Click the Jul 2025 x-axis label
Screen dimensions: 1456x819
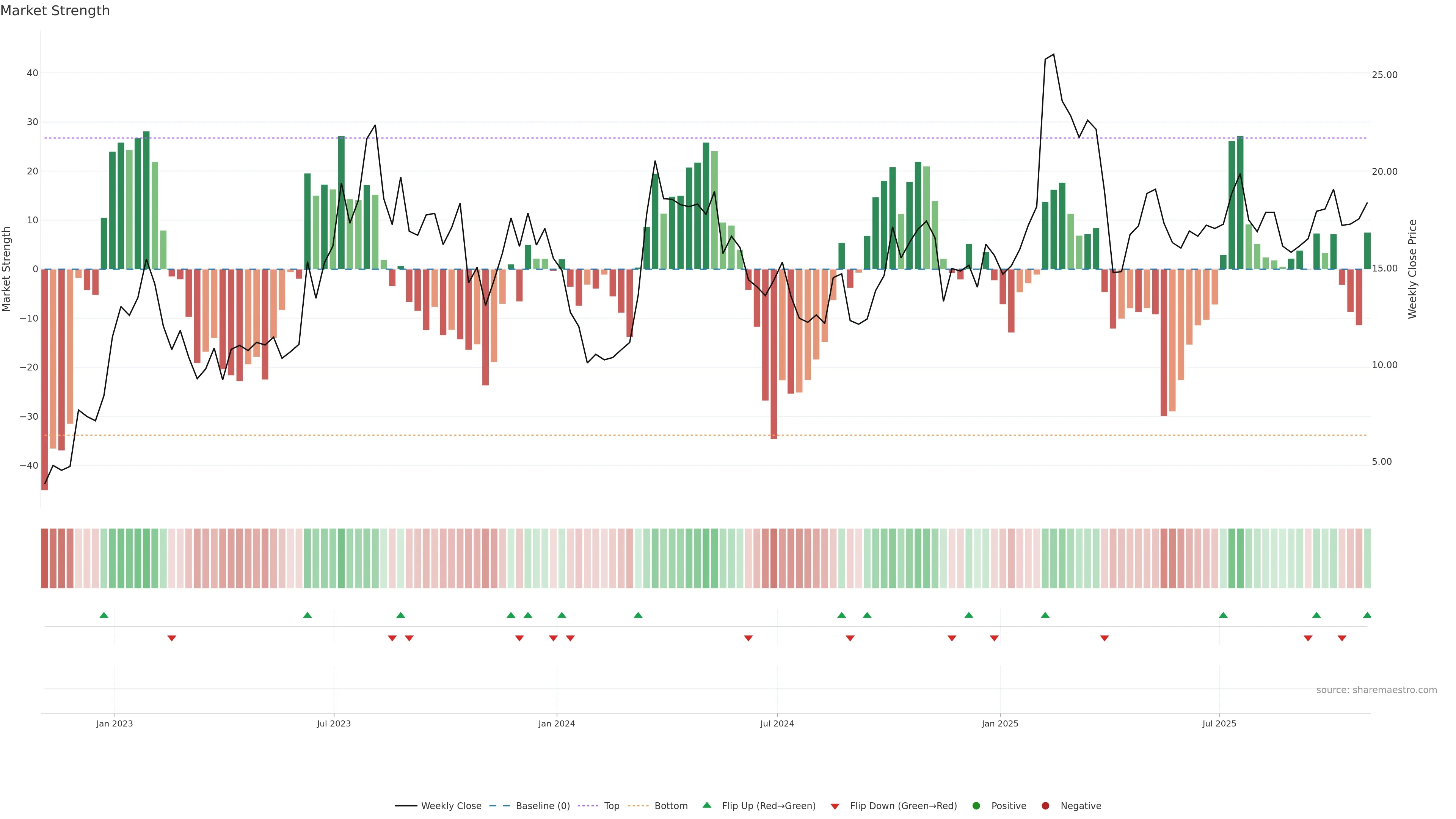coord(1219,723)
